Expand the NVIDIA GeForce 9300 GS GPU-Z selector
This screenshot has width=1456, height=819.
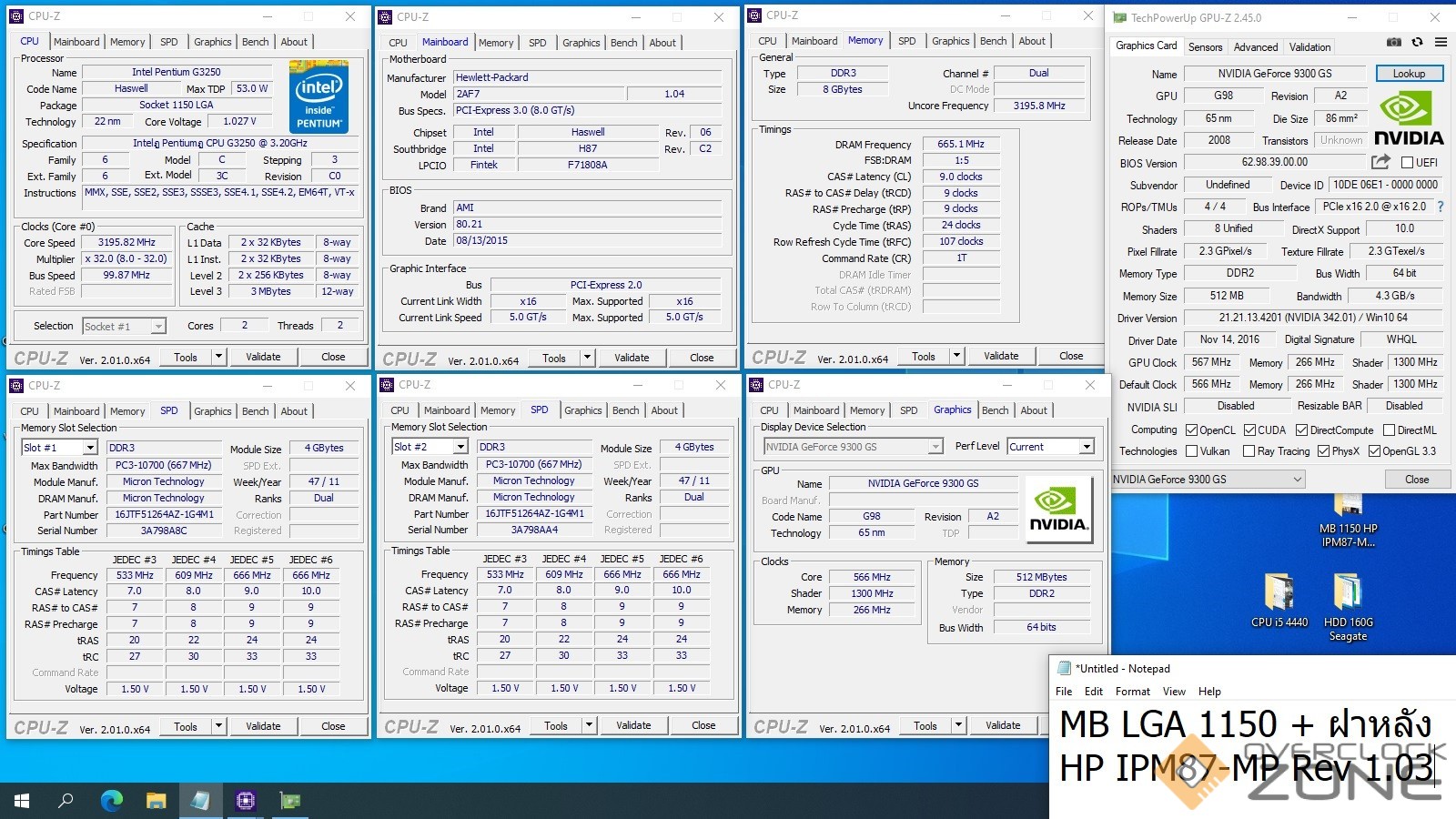click(1298, 479)
